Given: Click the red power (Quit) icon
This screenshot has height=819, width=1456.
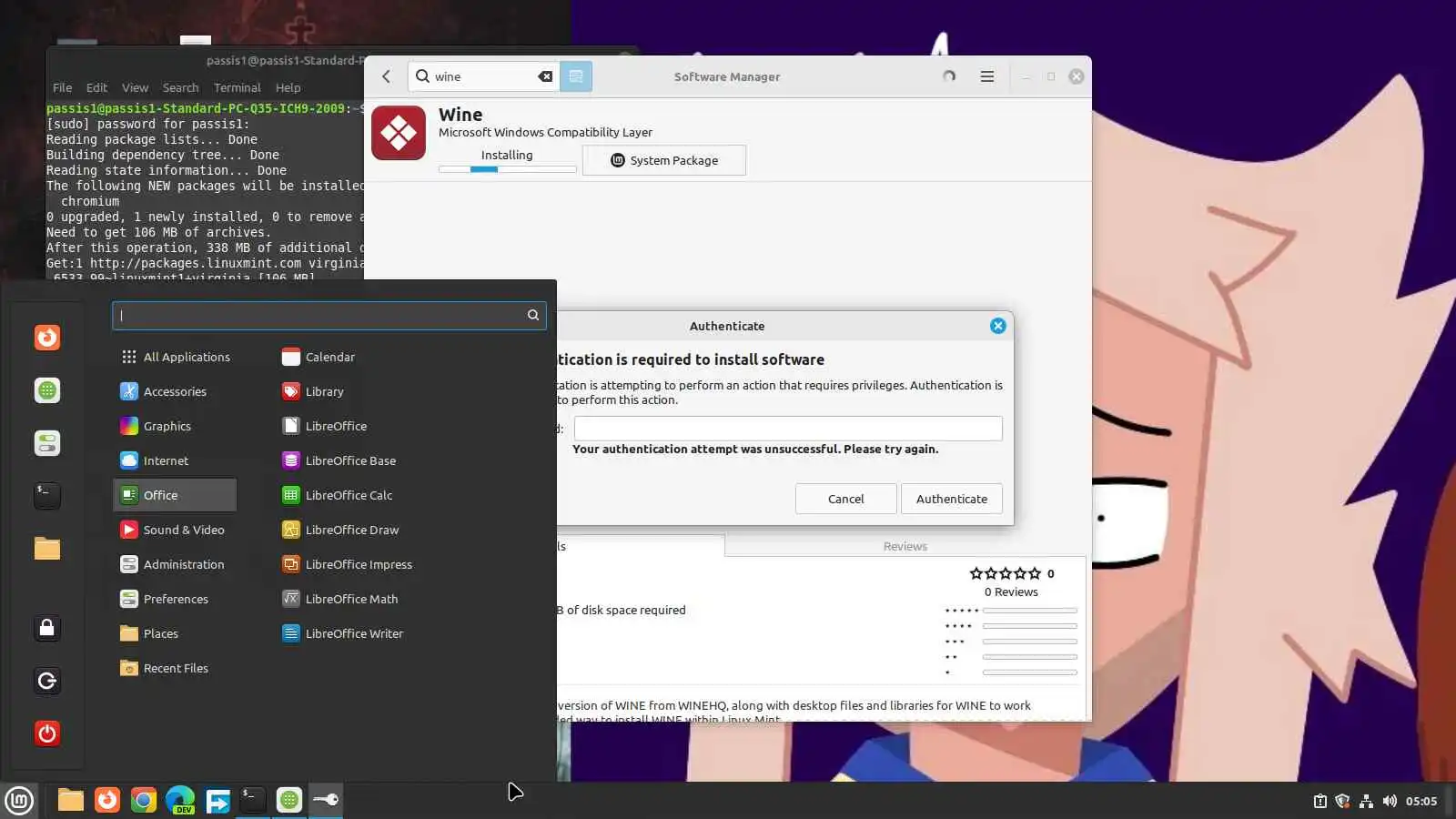Looking at the screenshot, I should (47, 733).
